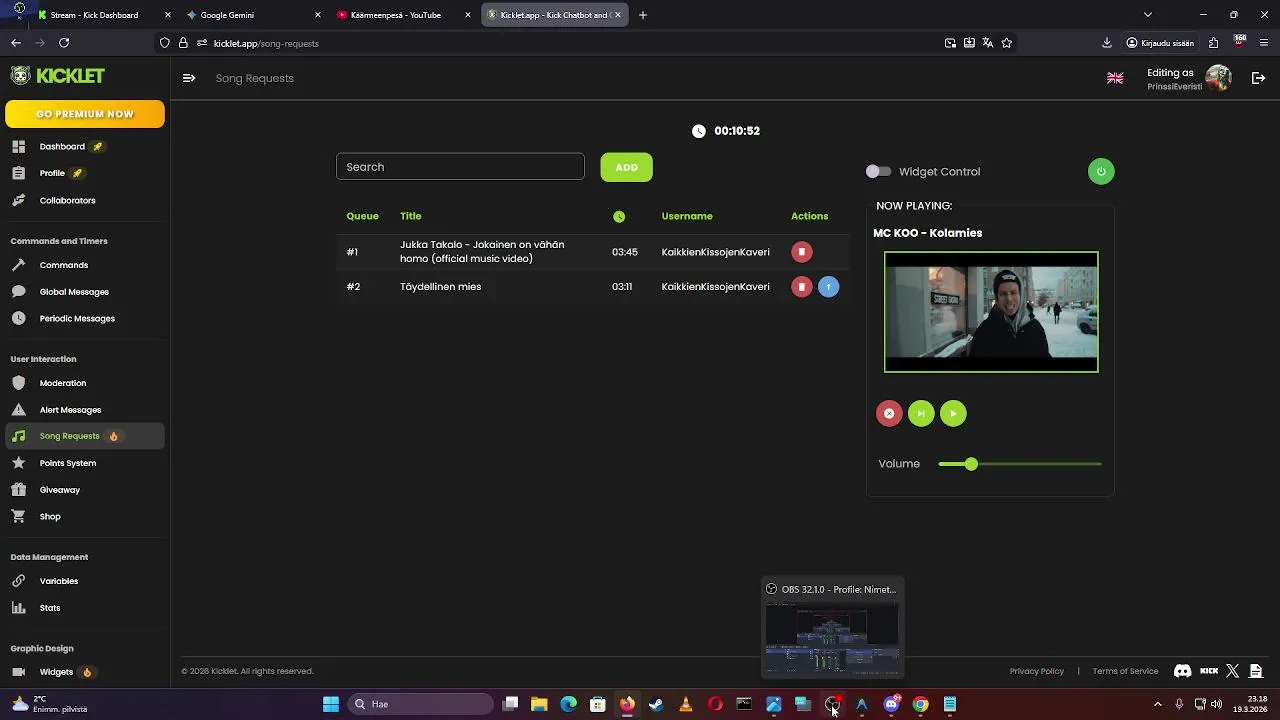This screenshot has width=1280, height=720.
Task: Bookmark this page with the star icon
Action: [x=1007, y=43]
